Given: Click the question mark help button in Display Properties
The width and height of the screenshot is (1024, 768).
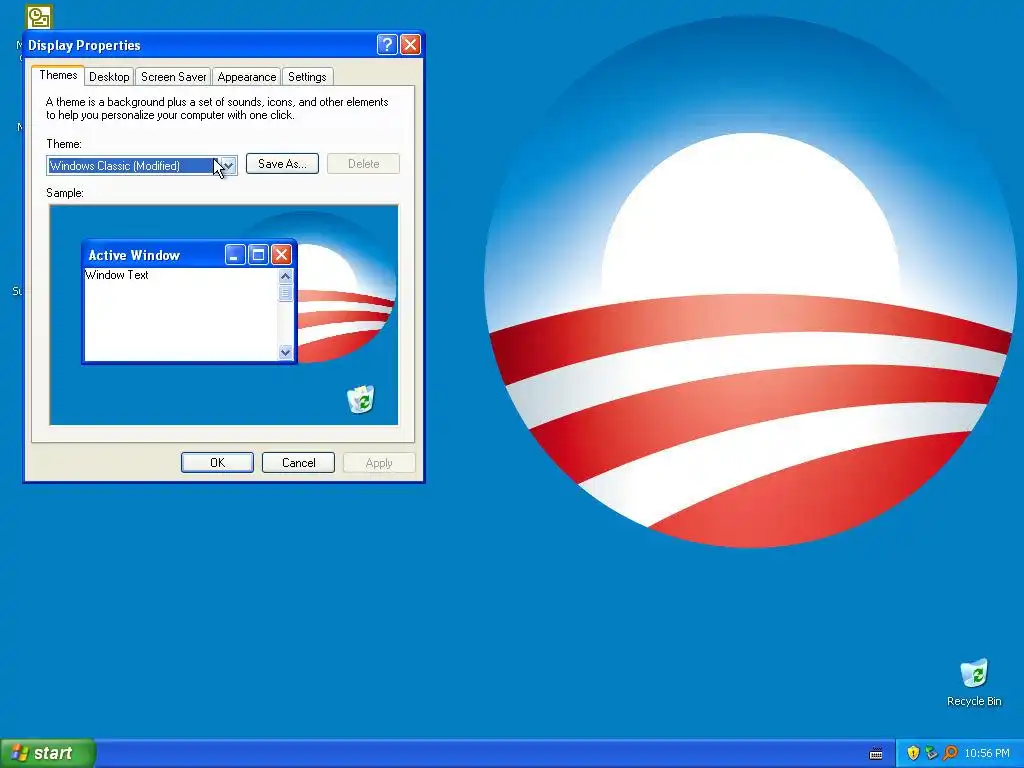Looking at the screenshot, I should tap(387, 44).
